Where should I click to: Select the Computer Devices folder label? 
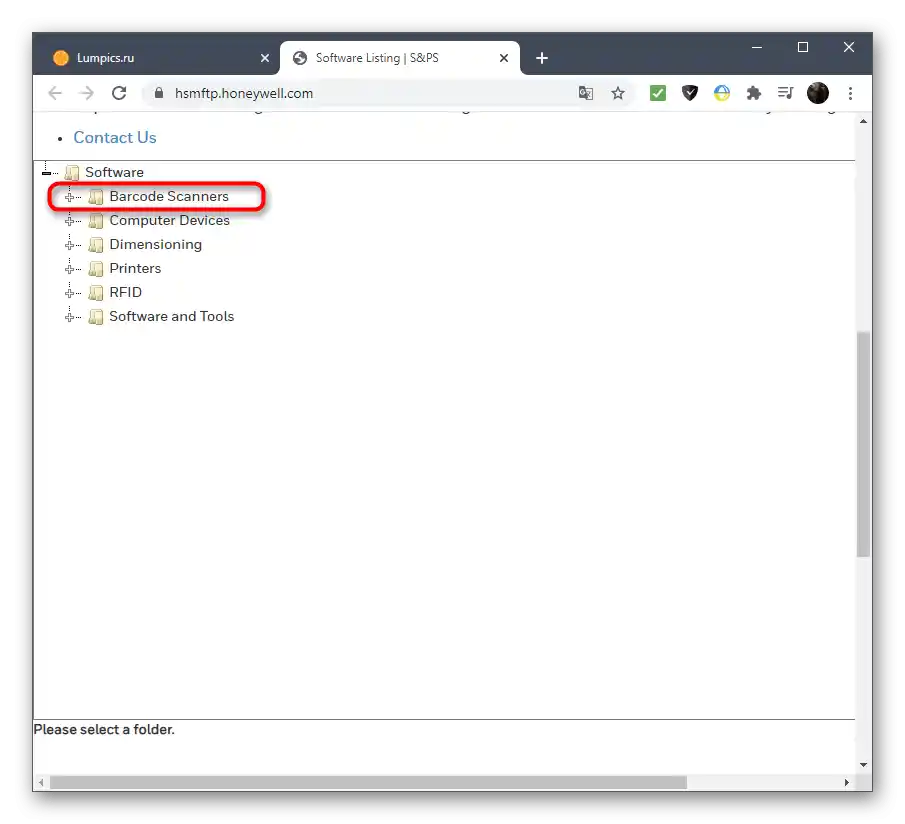170,220
